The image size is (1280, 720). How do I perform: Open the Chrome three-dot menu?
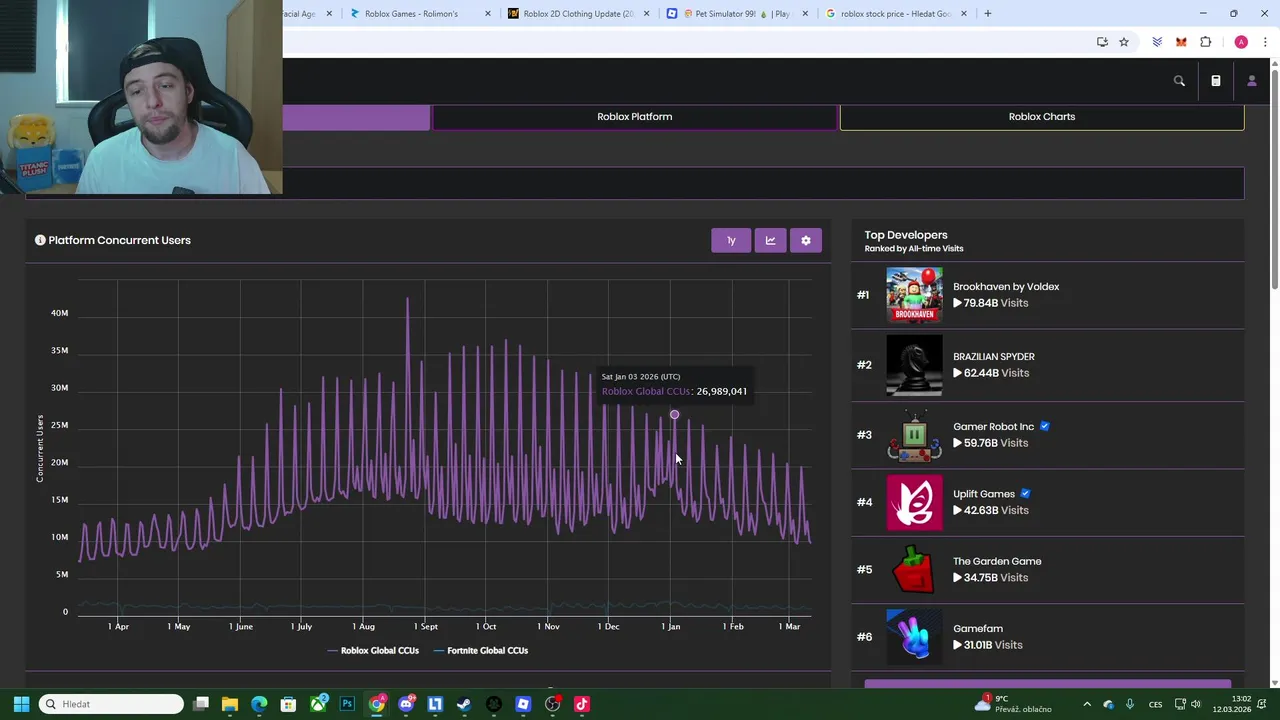[1265, 42]
